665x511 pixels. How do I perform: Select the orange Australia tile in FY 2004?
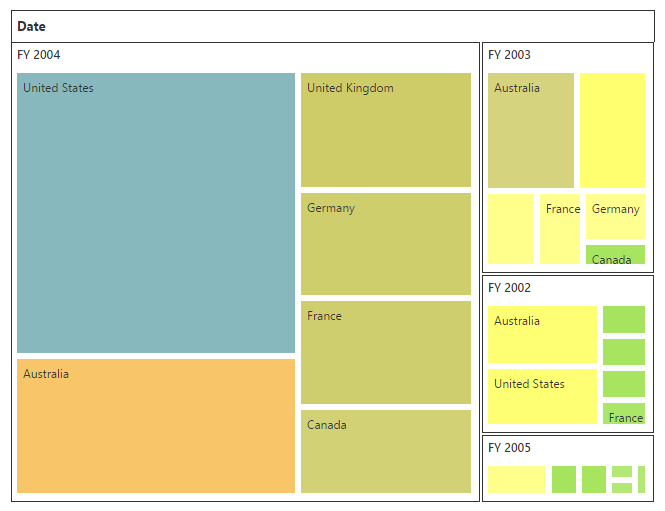pyautogui.click(x=156, y=425)
